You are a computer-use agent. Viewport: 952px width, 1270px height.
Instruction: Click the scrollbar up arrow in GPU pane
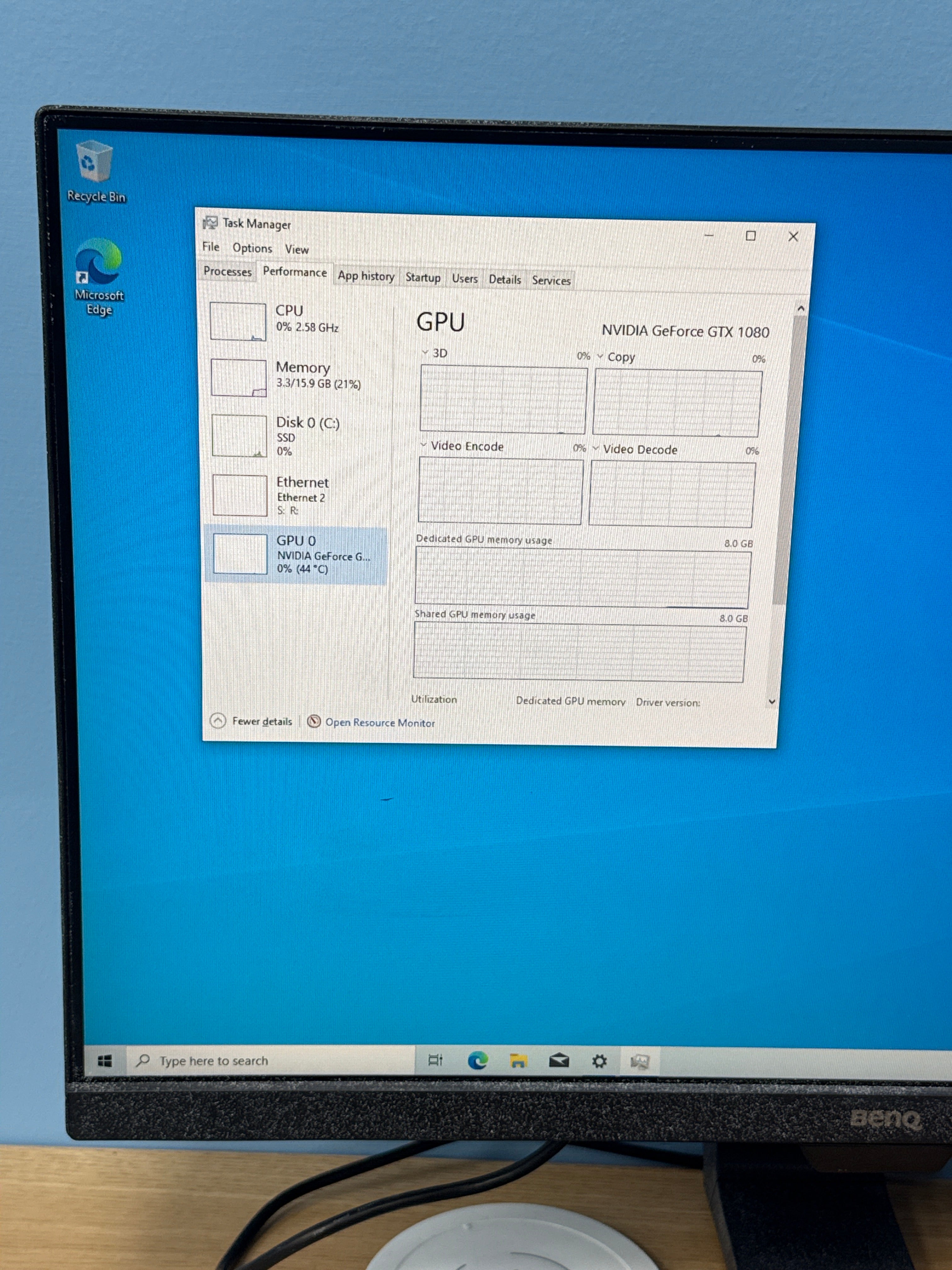801,308
